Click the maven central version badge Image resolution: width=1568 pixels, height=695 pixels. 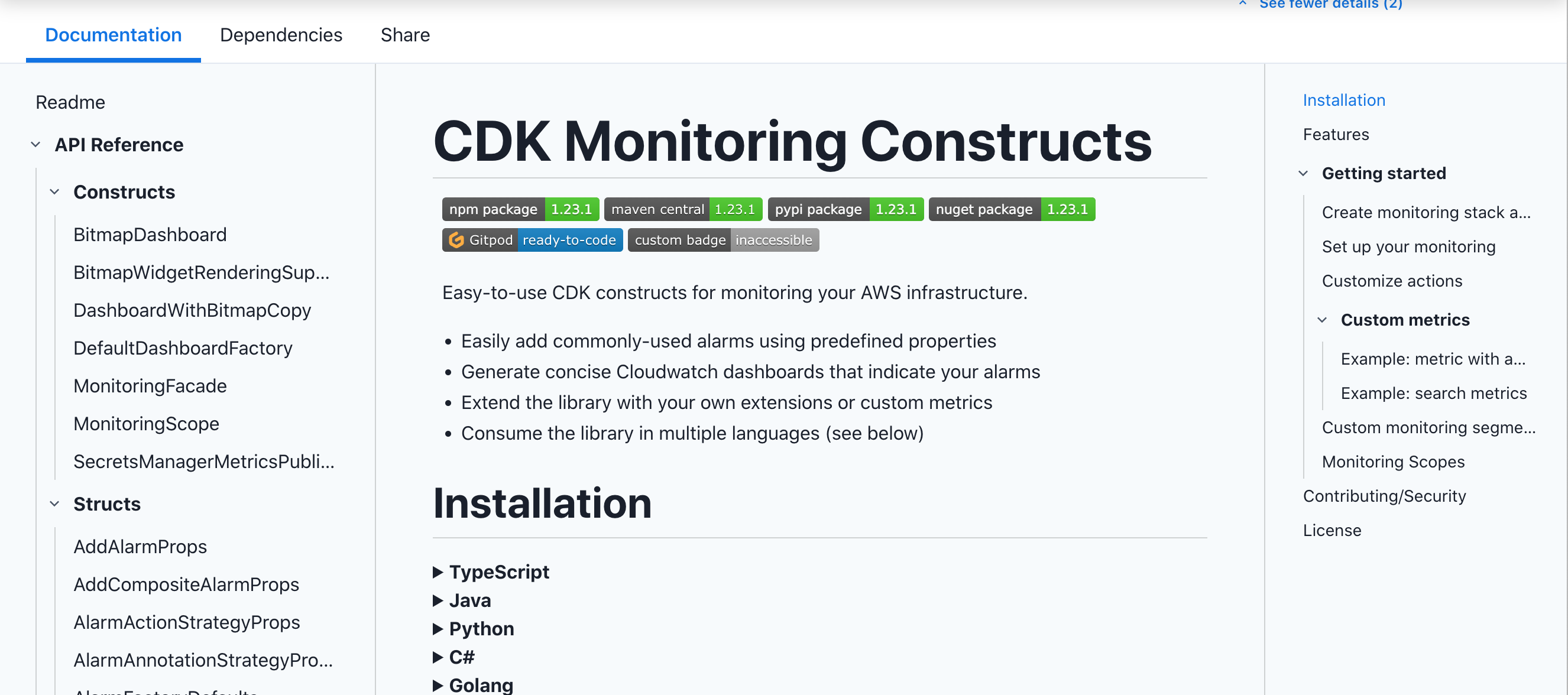click(x=682, y=209)
